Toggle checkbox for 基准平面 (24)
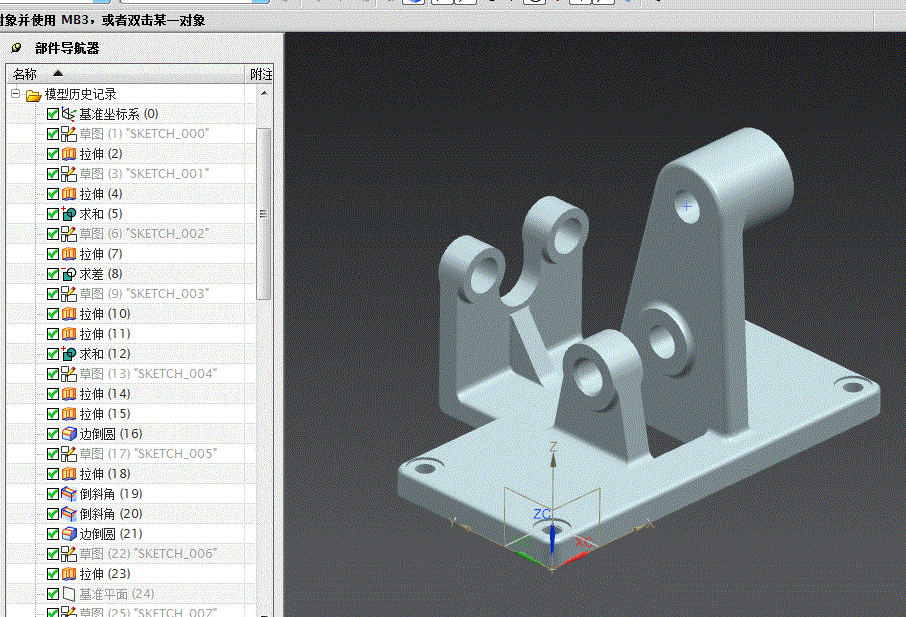The width and height of the screenshot is (906, 617). click(x=53, y=594)
